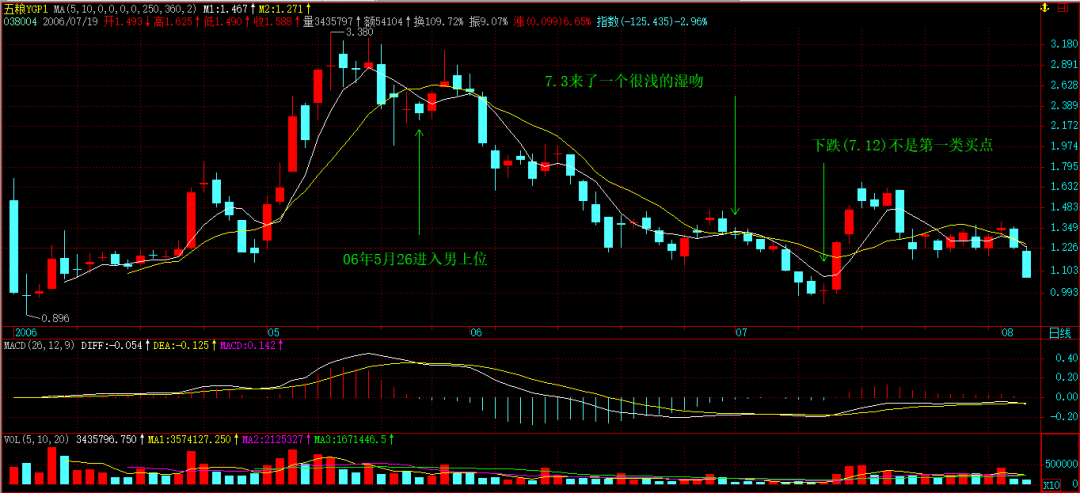The width and height of the screenshot is (1080, 493).
Task: Click the stock name 五粮YGP1
Action: (x=27, y=8)
